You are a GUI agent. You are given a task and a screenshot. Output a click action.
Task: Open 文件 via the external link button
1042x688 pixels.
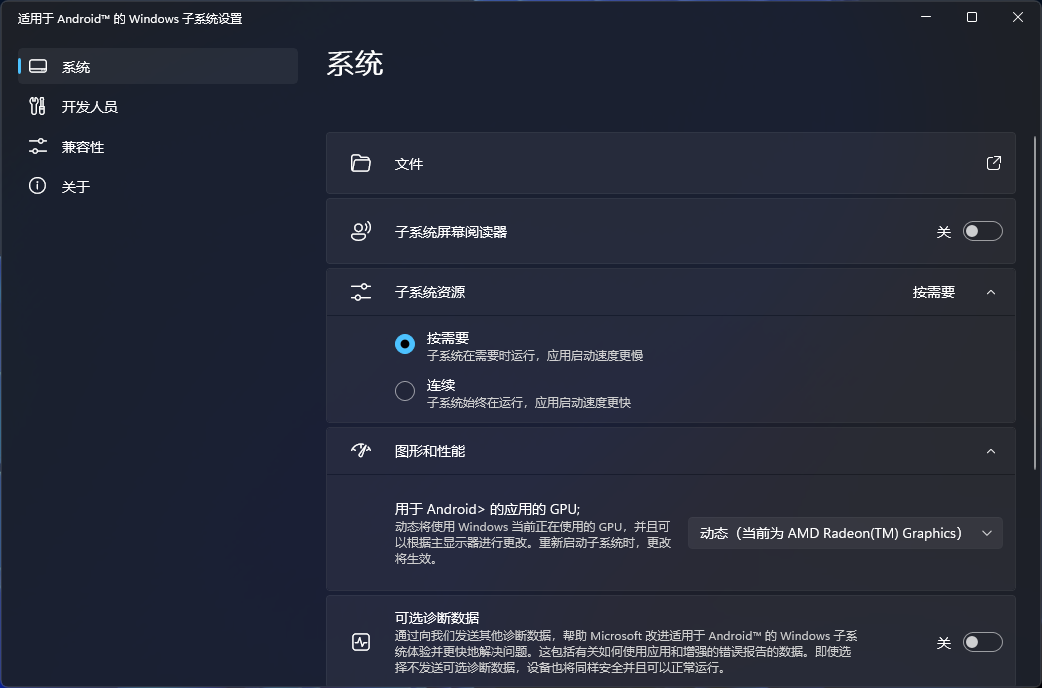[993, 163]
